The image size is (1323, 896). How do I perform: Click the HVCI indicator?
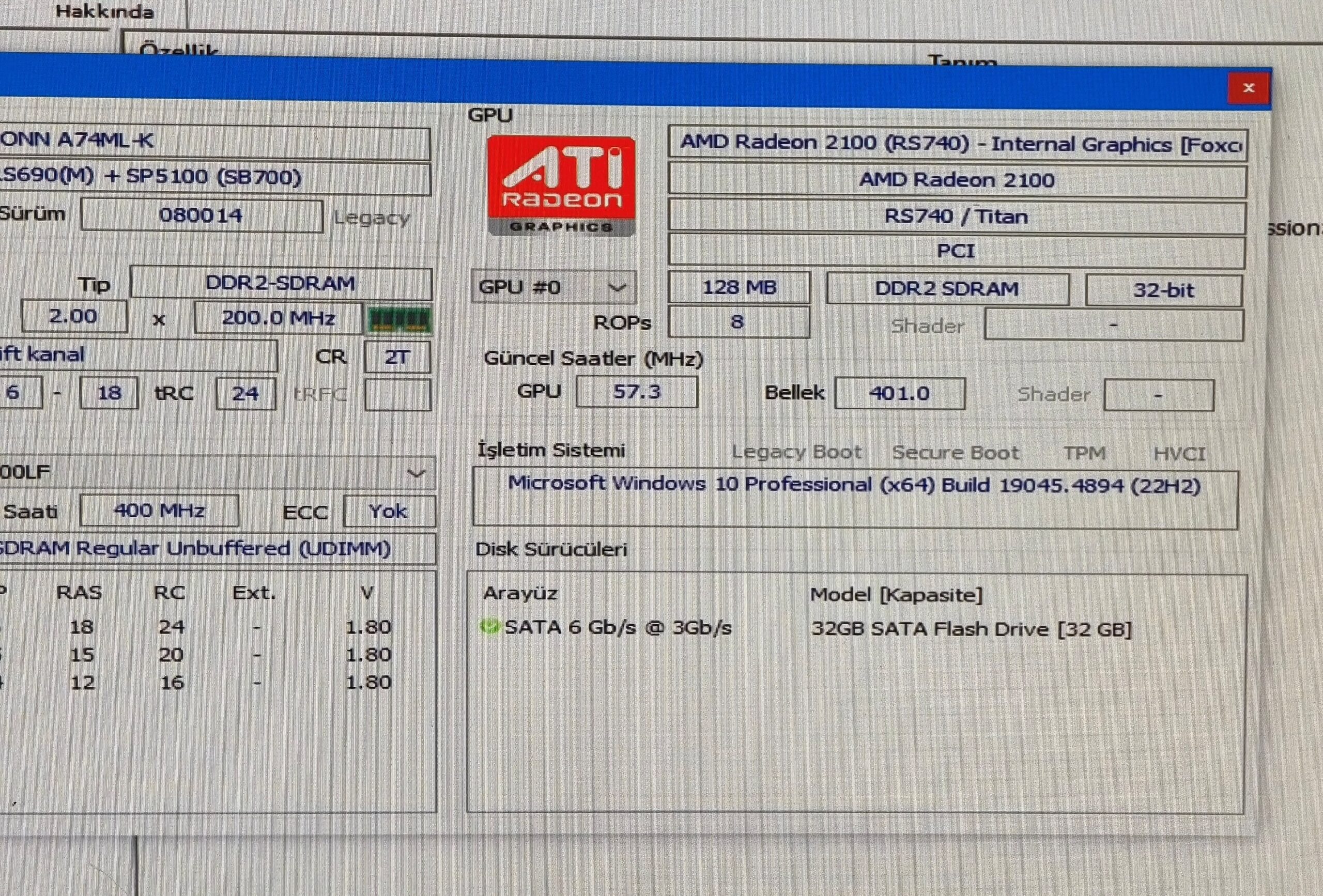[x=1179, y=454]
